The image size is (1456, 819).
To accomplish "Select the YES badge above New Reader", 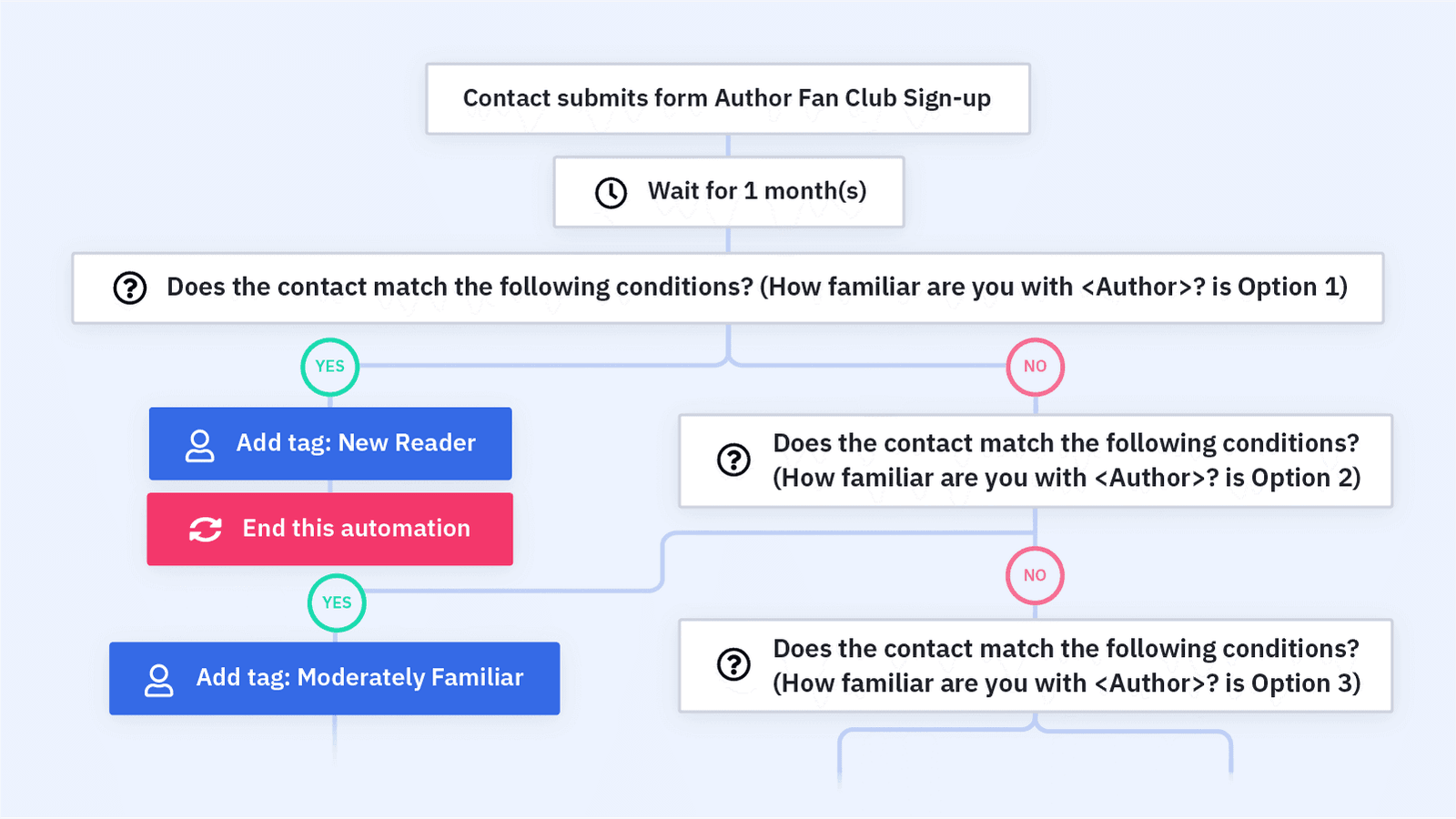I will [329, 367].
